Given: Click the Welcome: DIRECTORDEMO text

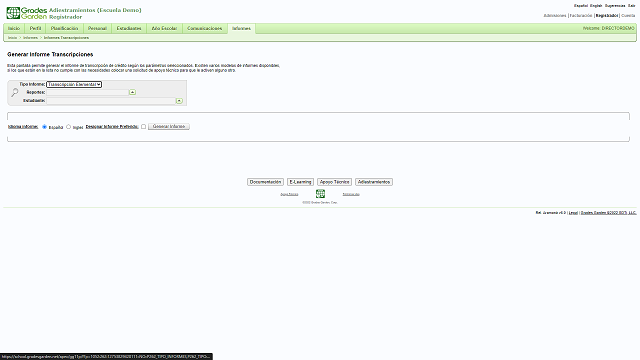Looking at the screenshot, I should coord(609,28).
